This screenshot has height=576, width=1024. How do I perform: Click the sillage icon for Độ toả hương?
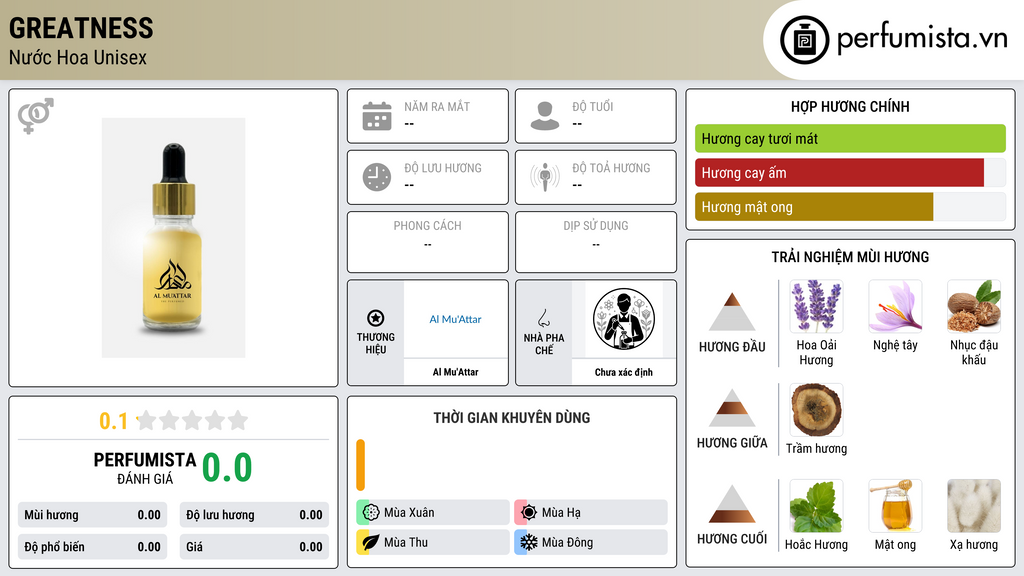[545, 177]
